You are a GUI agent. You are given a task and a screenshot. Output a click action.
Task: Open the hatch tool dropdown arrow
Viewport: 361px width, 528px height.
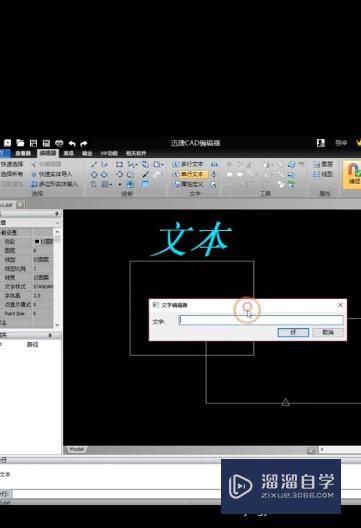[x=111, y=185]
